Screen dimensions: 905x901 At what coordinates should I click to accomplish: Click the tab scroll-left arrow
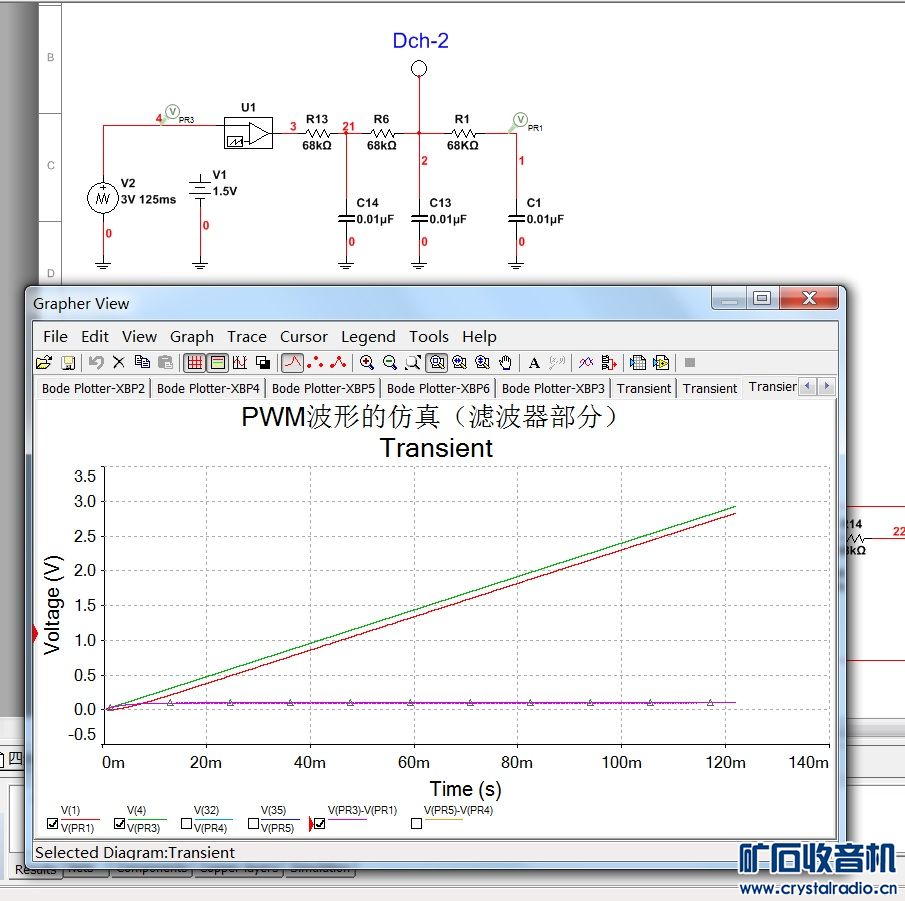click(807, 386)
